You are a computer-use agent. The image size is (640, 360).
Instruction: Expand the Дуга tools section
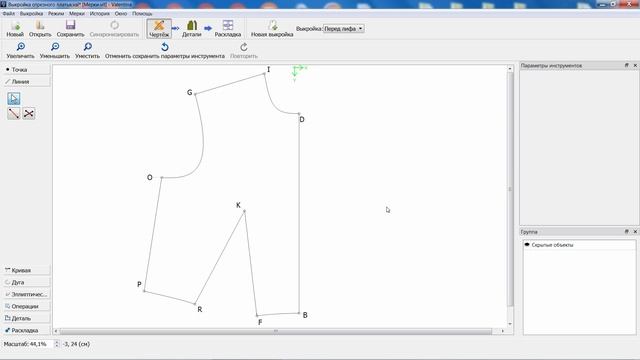pyautogui.click(x=27, y=282)
